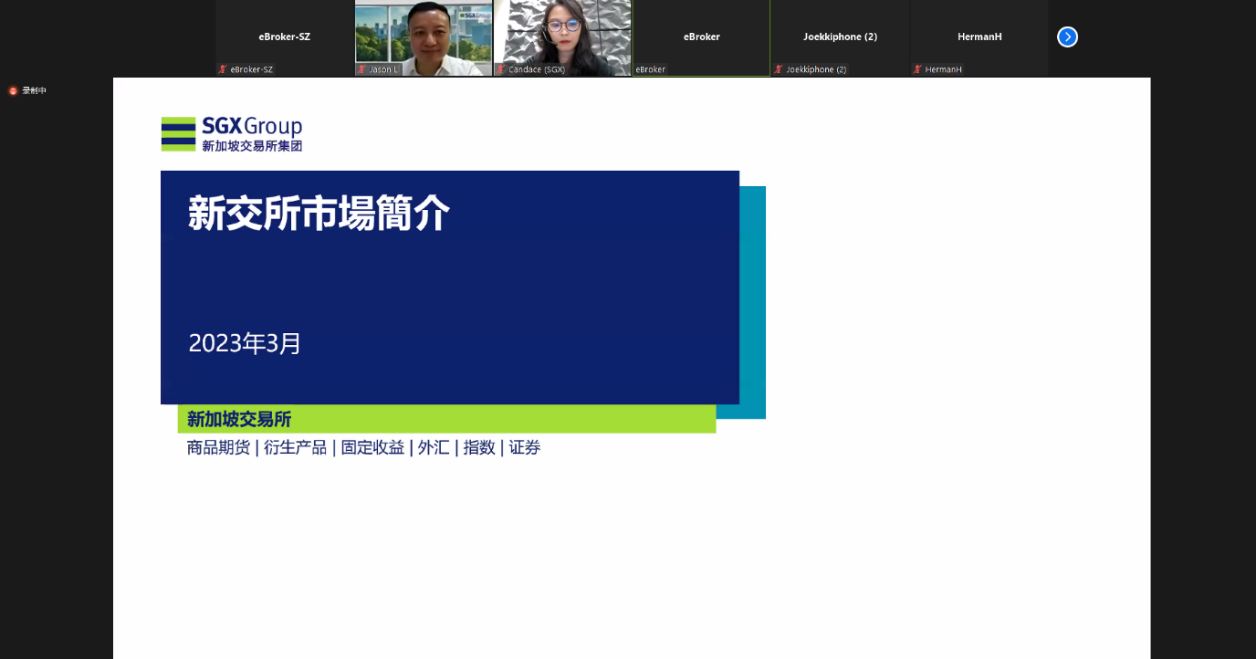
Task: Select Candace (SGX) video thumbnail
Action: point(562,38)
